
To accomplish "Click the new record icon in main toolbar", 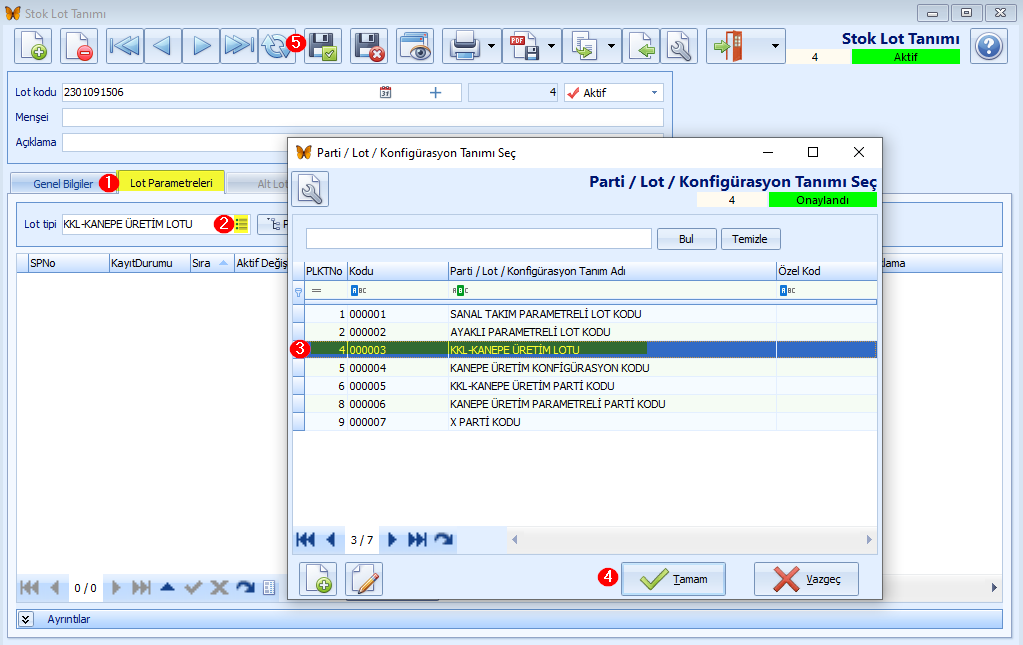I will coord(33,46).
